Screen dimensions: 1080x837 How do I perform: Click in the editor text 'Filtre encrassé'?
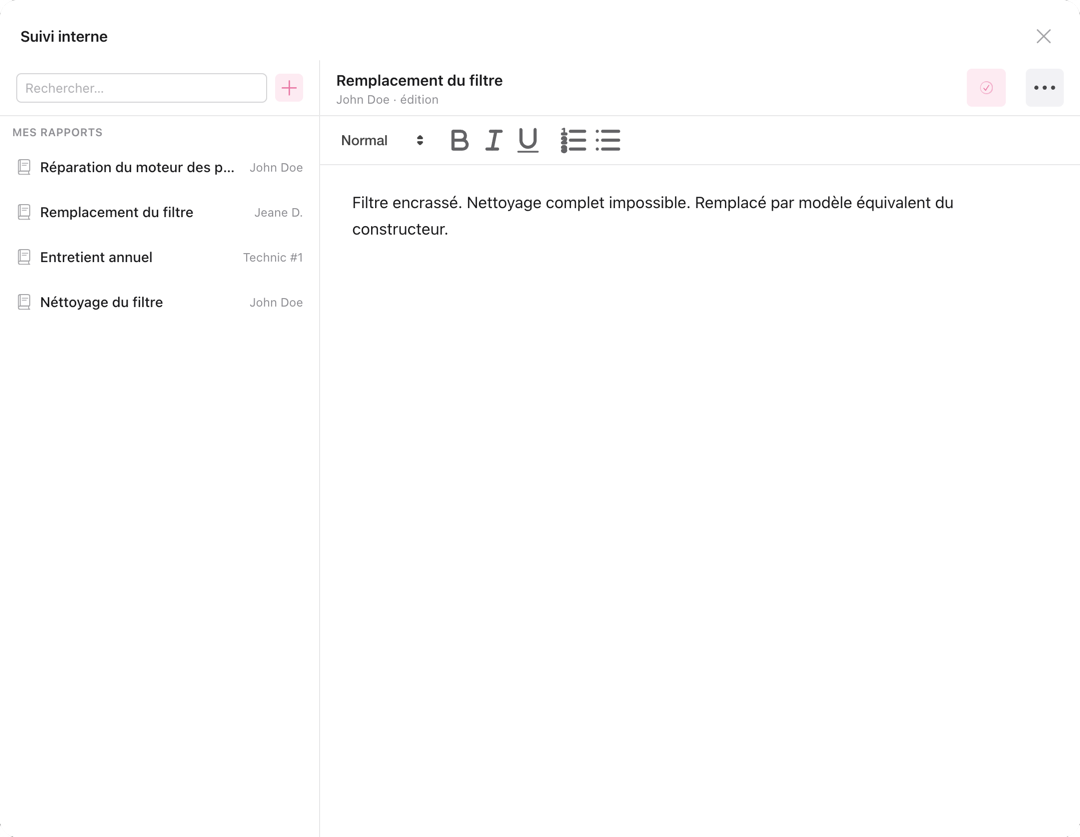406,203
